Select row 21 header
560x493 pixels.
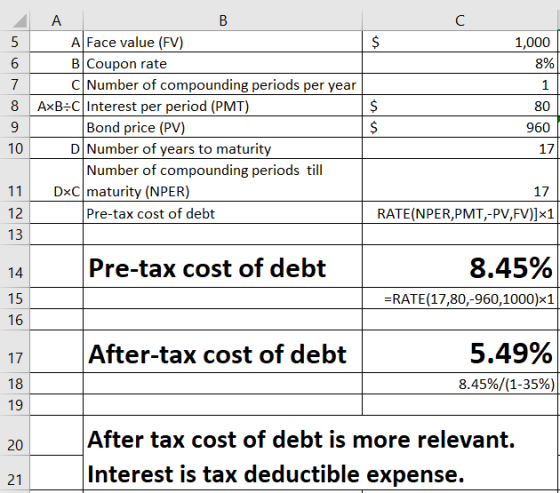pos(15,473)
